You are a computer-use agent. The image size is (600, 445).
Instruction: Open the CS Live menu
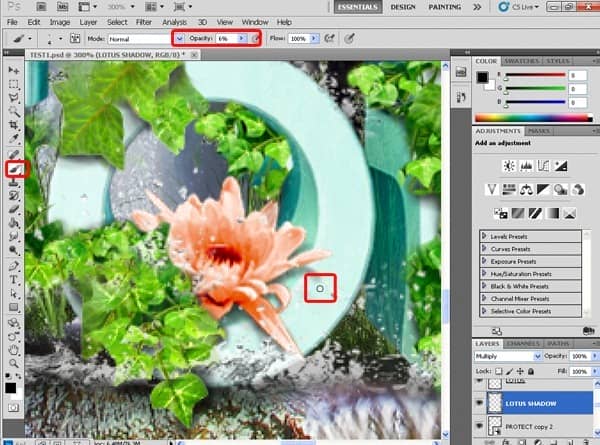tap(519, 7)
